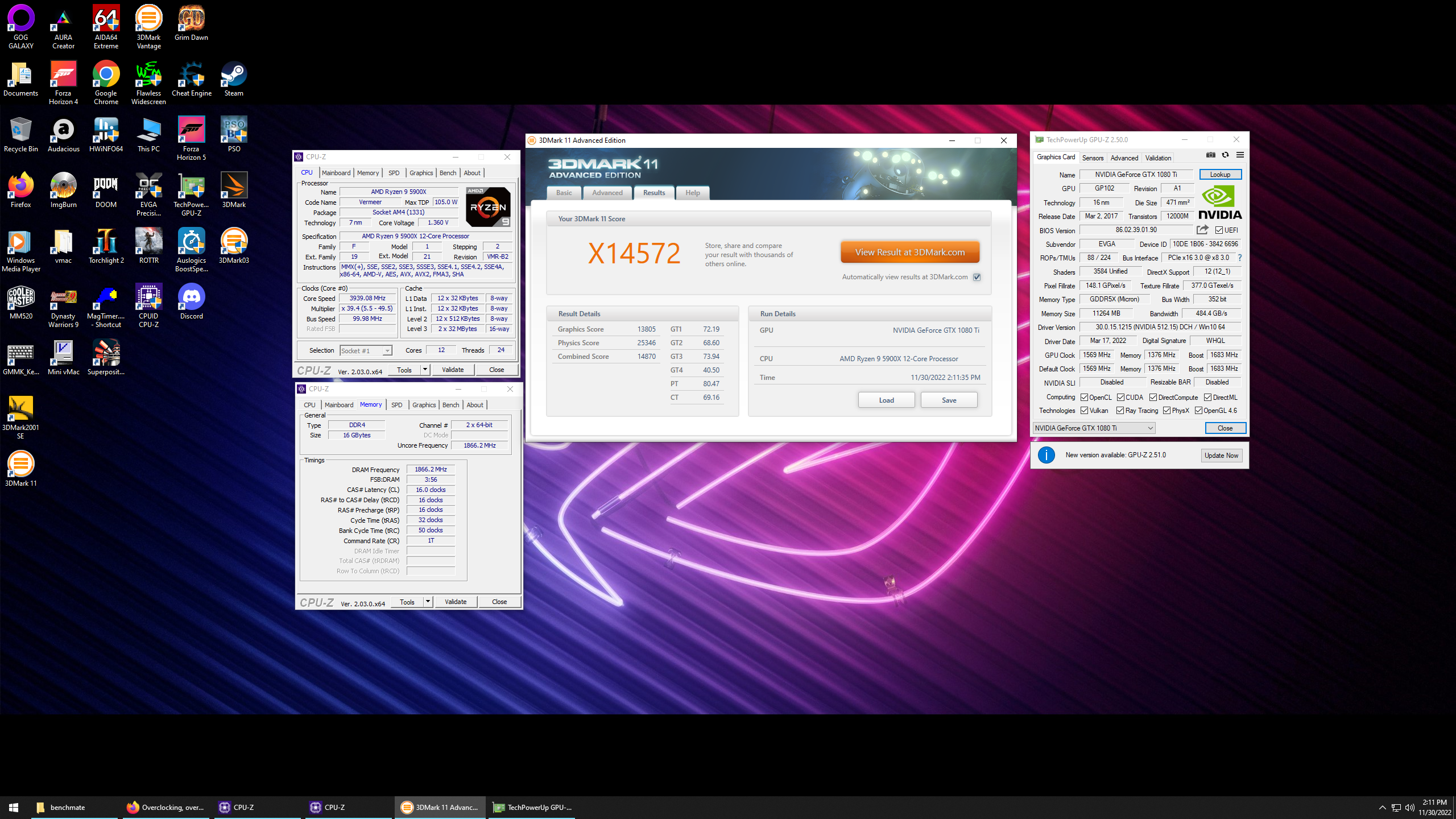Open Advanced tab in 3DMark 11
Viewport: 1456px width, 819px height.
tap(607, 193)
